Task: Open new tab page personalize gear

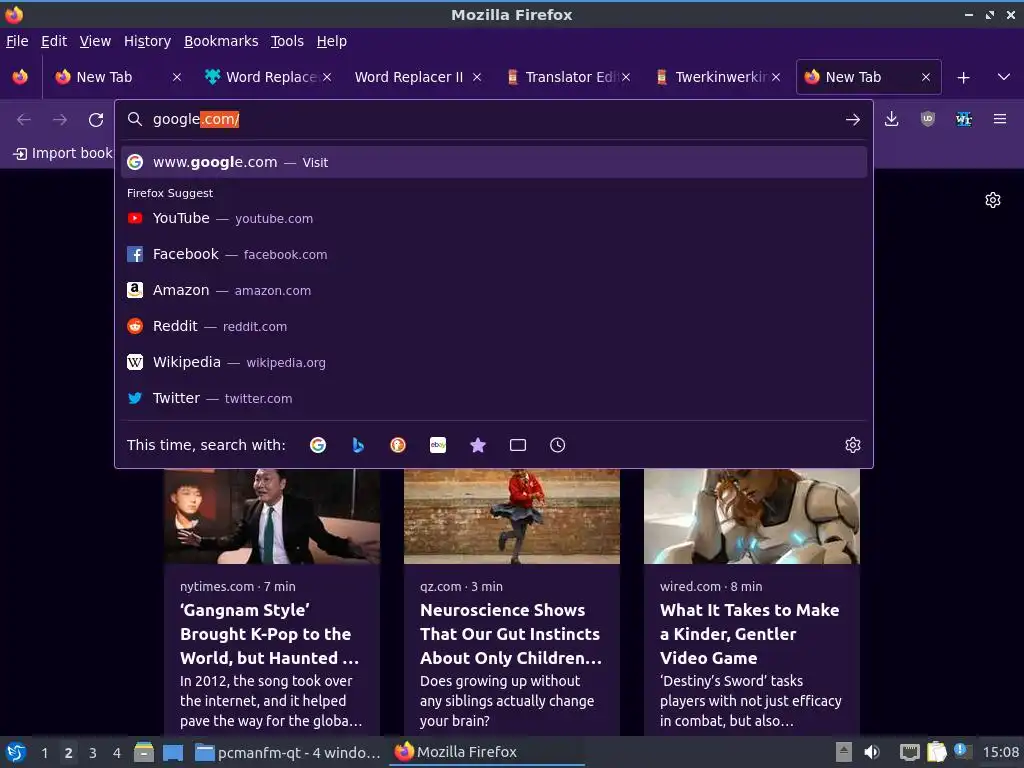Action: coord(993,200)
